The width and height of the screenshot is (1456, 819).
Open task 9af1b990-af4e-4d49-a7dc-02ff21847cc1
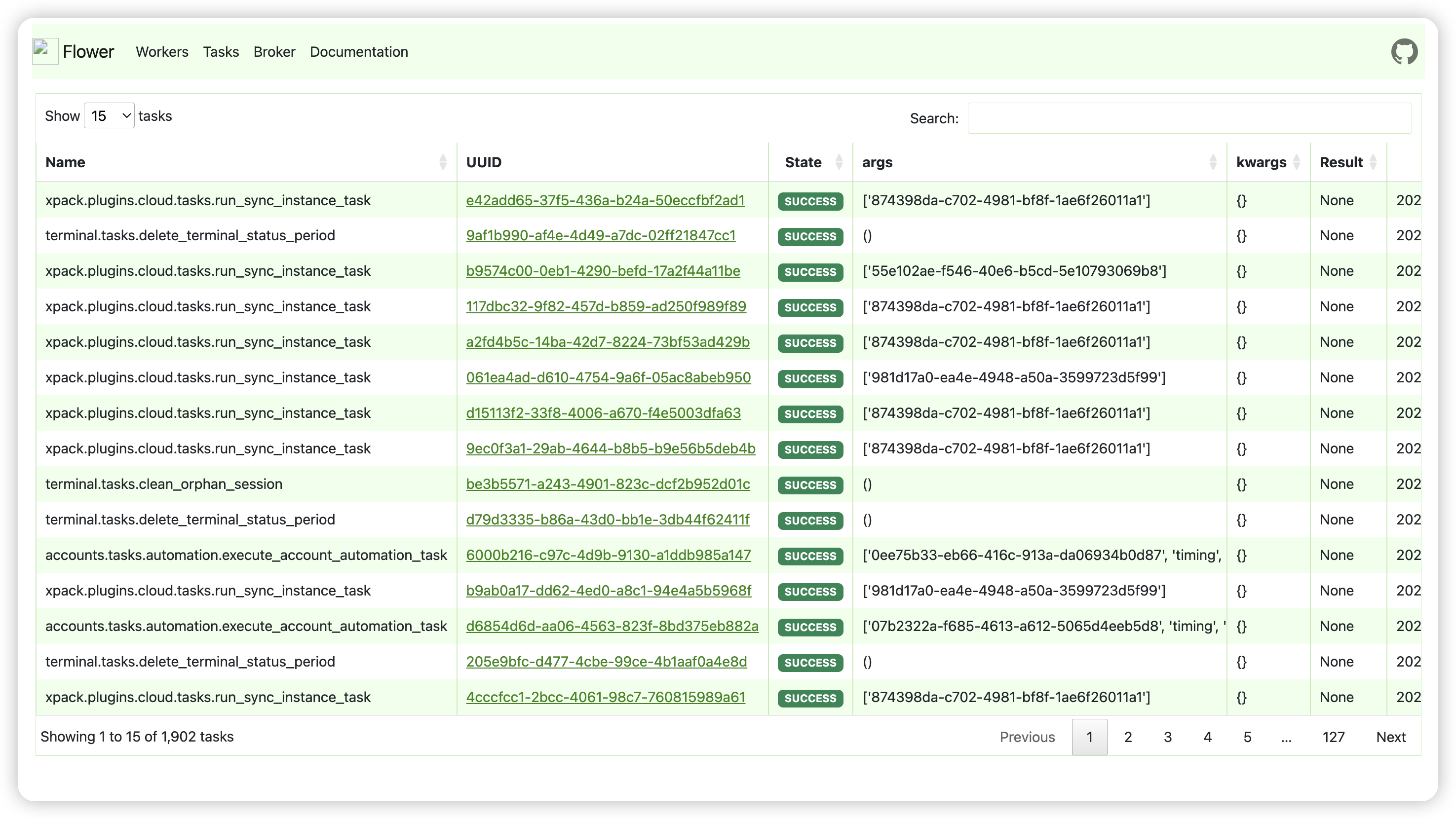coord(601,235)
